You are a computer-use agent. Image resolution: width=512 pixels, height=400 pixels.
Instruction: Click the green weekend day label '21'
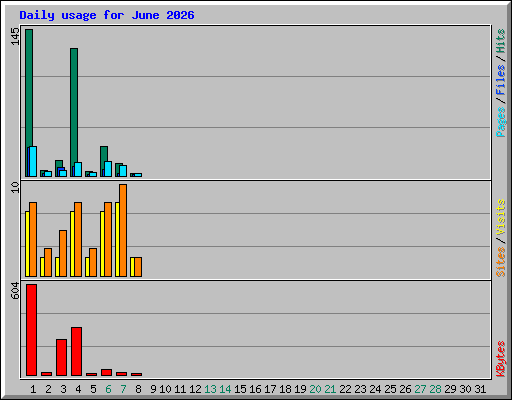(330, 389)
